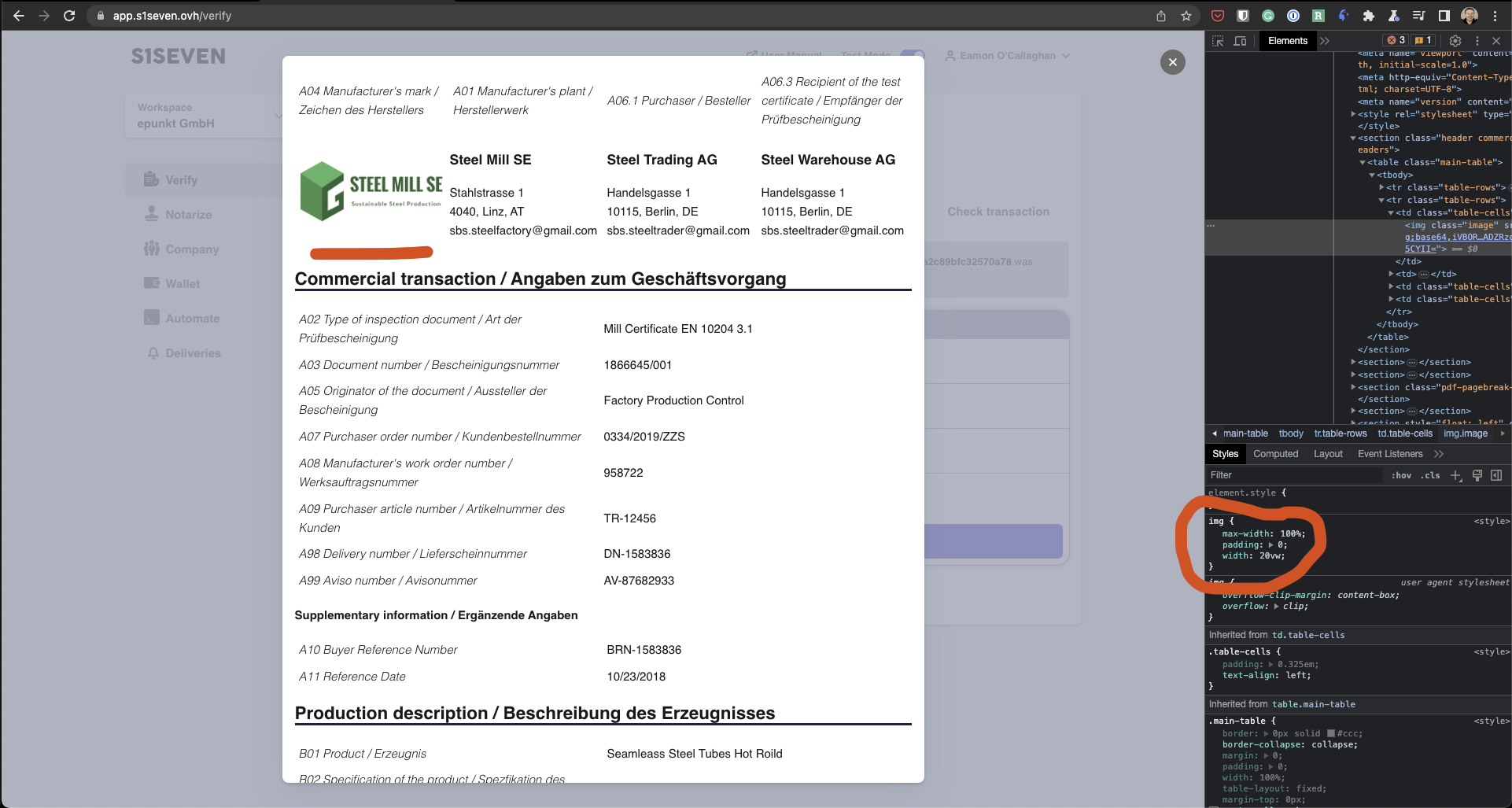The height and width of the screenshot is (808, 1512).
Task: Enable element pseudo-states via :hov toggle
Action: [1401, 475]
